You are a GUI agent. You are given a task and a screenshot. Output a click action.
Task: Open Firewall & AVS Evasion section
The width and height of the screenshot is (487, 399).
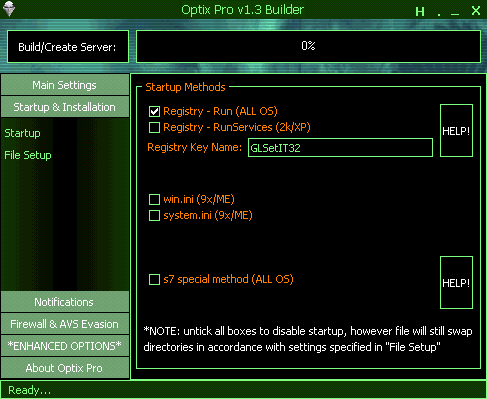click(65, 324)
